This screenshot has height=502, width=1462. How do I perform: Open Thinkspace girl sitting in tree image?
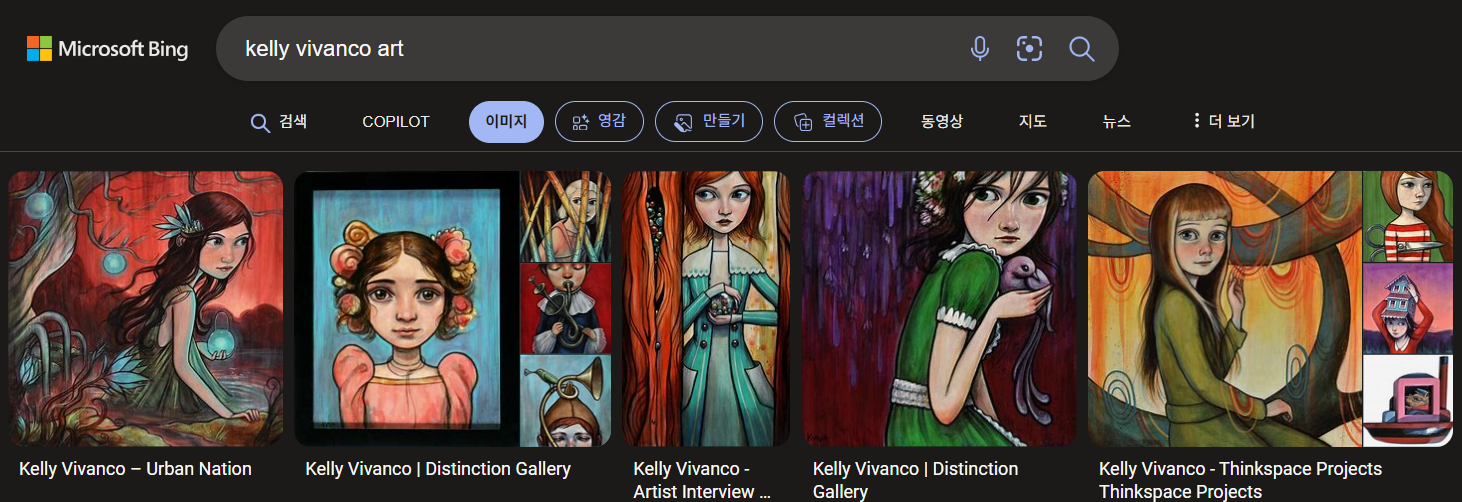[1225, 309]
